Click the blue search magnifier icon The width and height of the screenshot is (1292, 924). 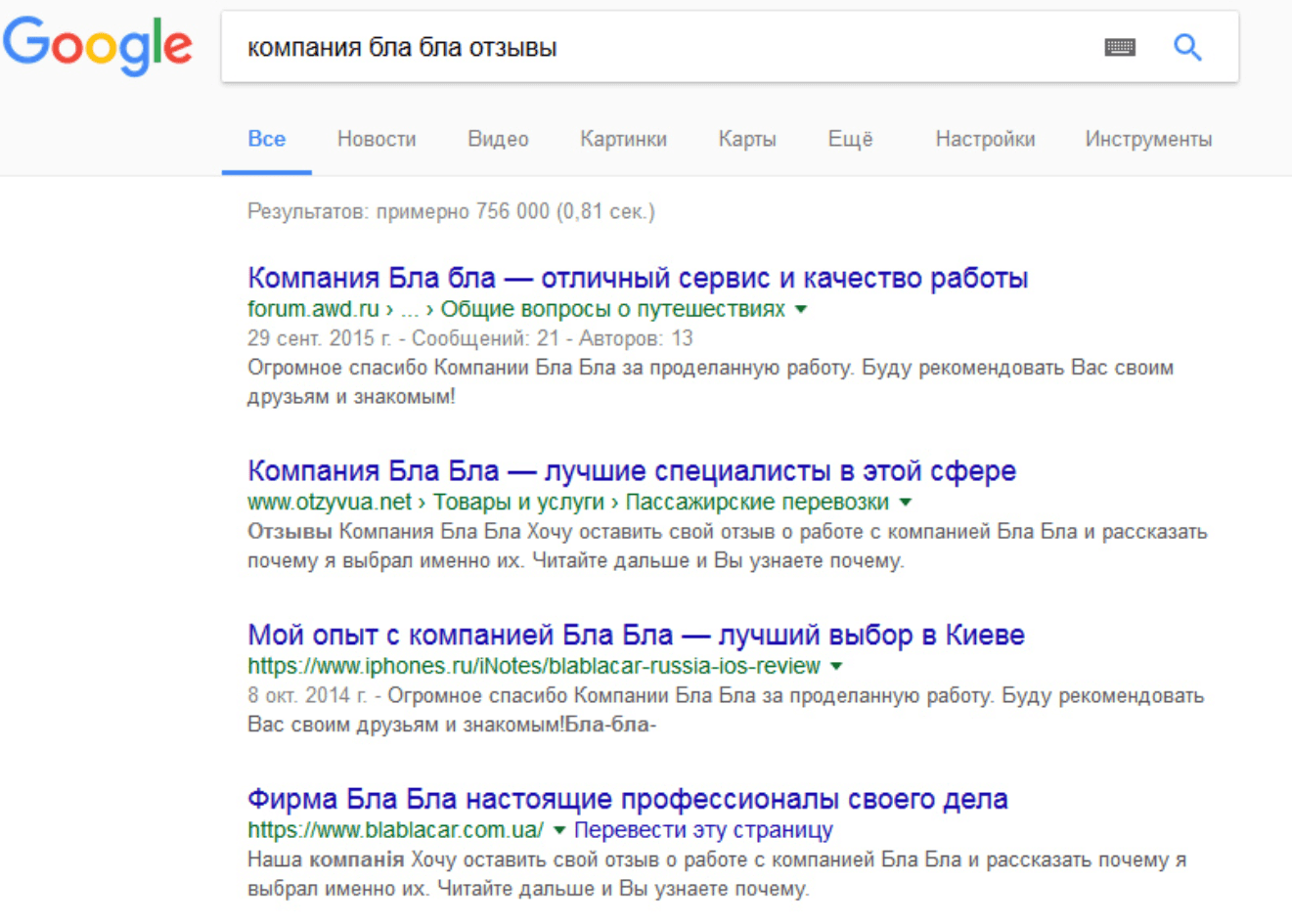[x=1187, y=47]
